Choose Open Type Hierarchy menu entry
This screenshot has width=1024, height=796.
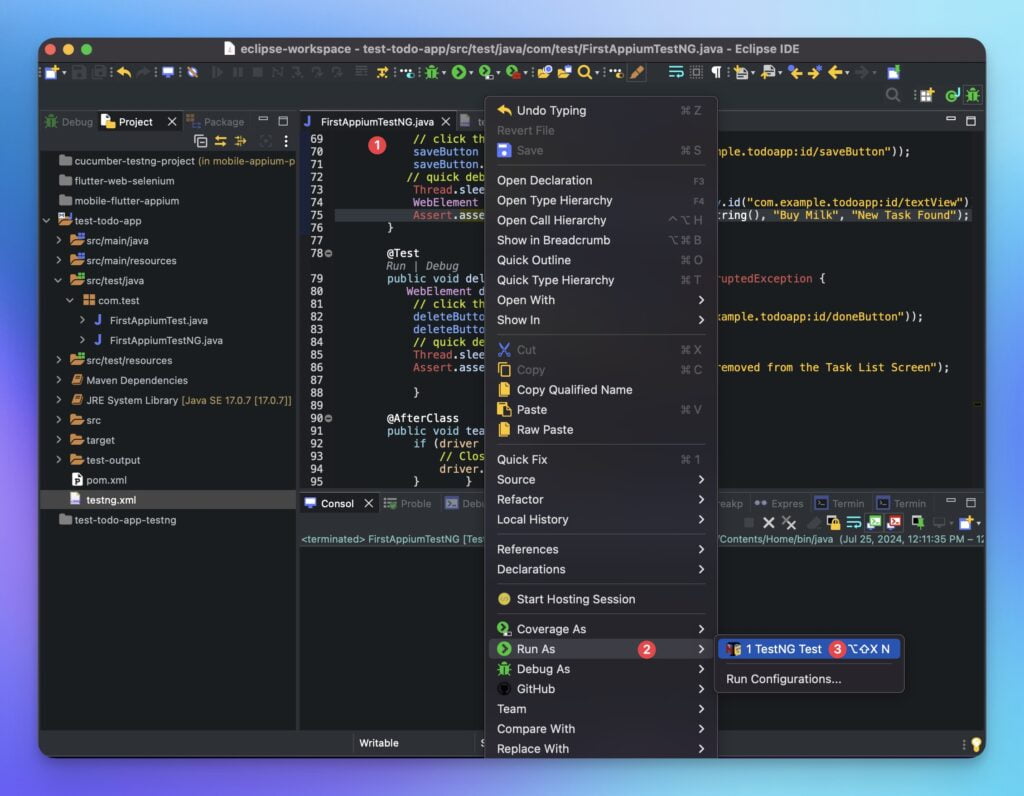tap(601, 200)
